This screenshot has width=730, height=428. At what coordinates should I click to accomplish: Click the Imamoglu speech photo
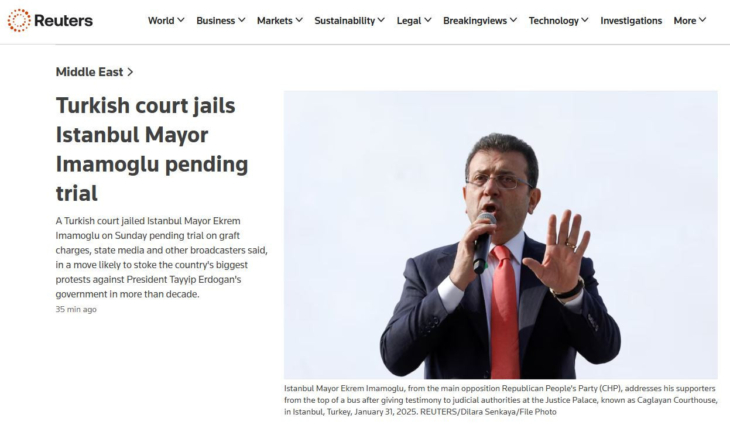[500, 235]
